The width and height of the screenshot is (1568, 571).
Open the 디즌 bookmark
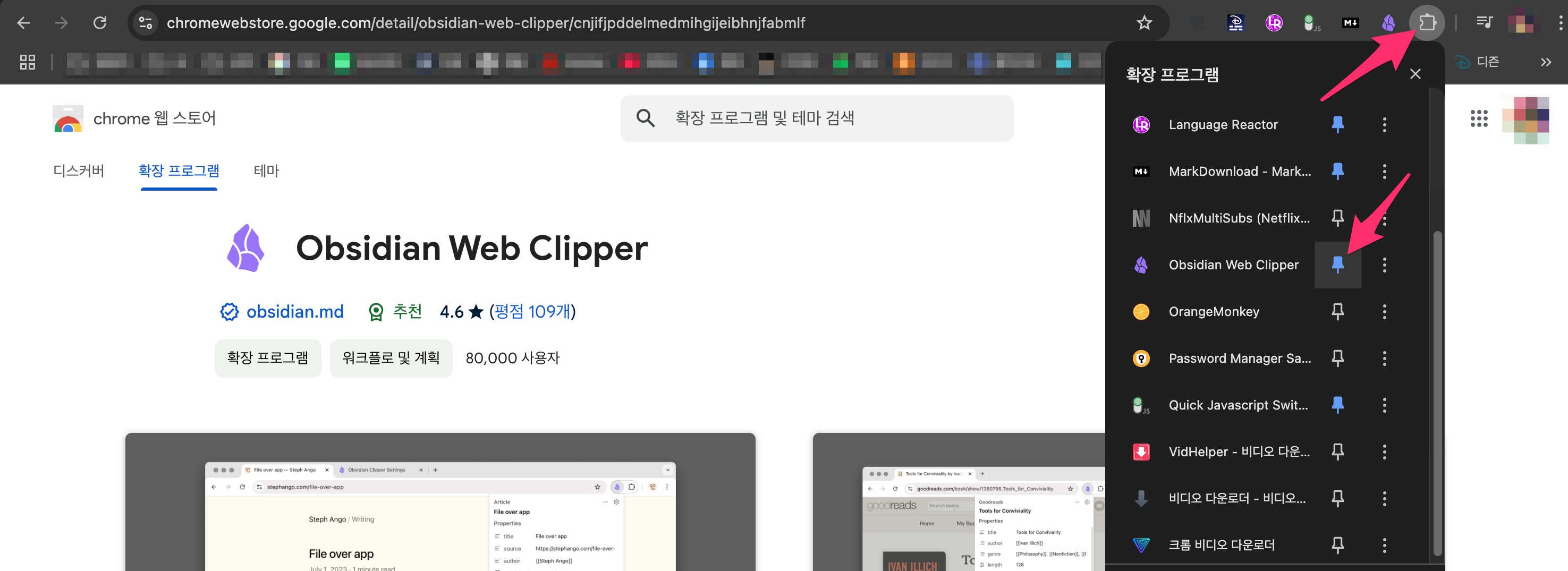[x=1477, y=62]
